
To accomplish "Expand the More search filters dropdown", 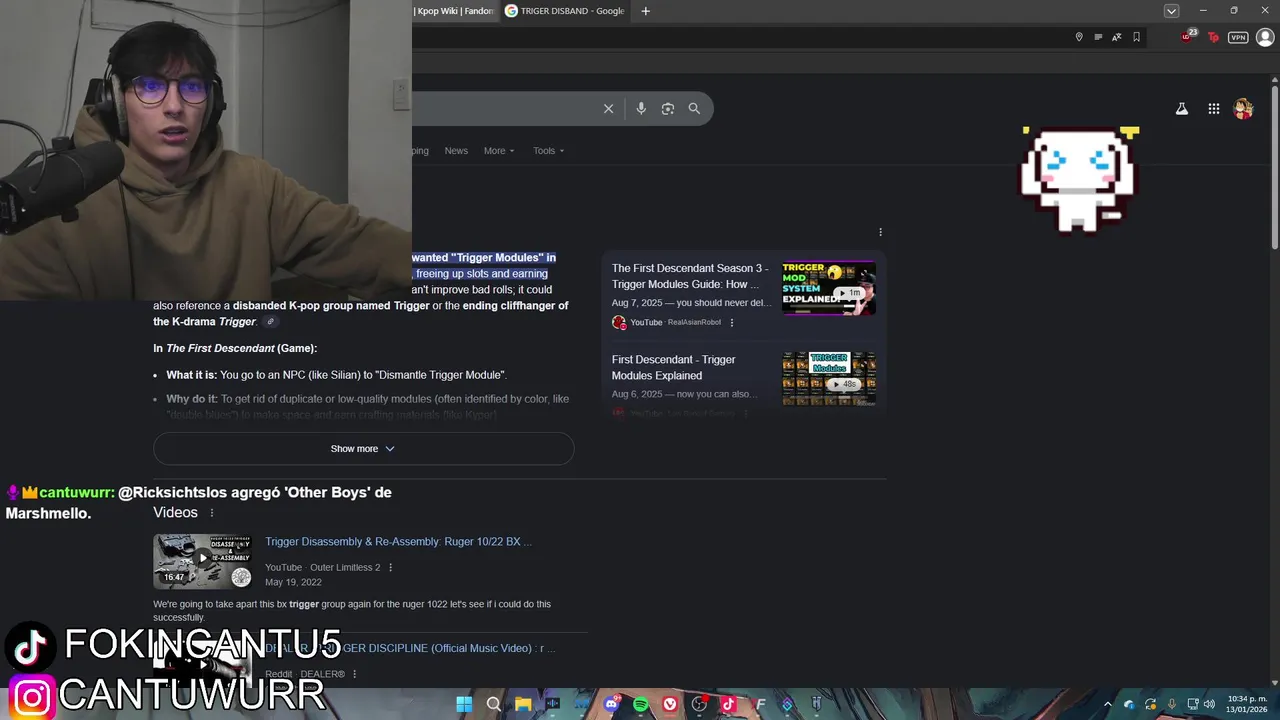I will [x=499, y=151].
